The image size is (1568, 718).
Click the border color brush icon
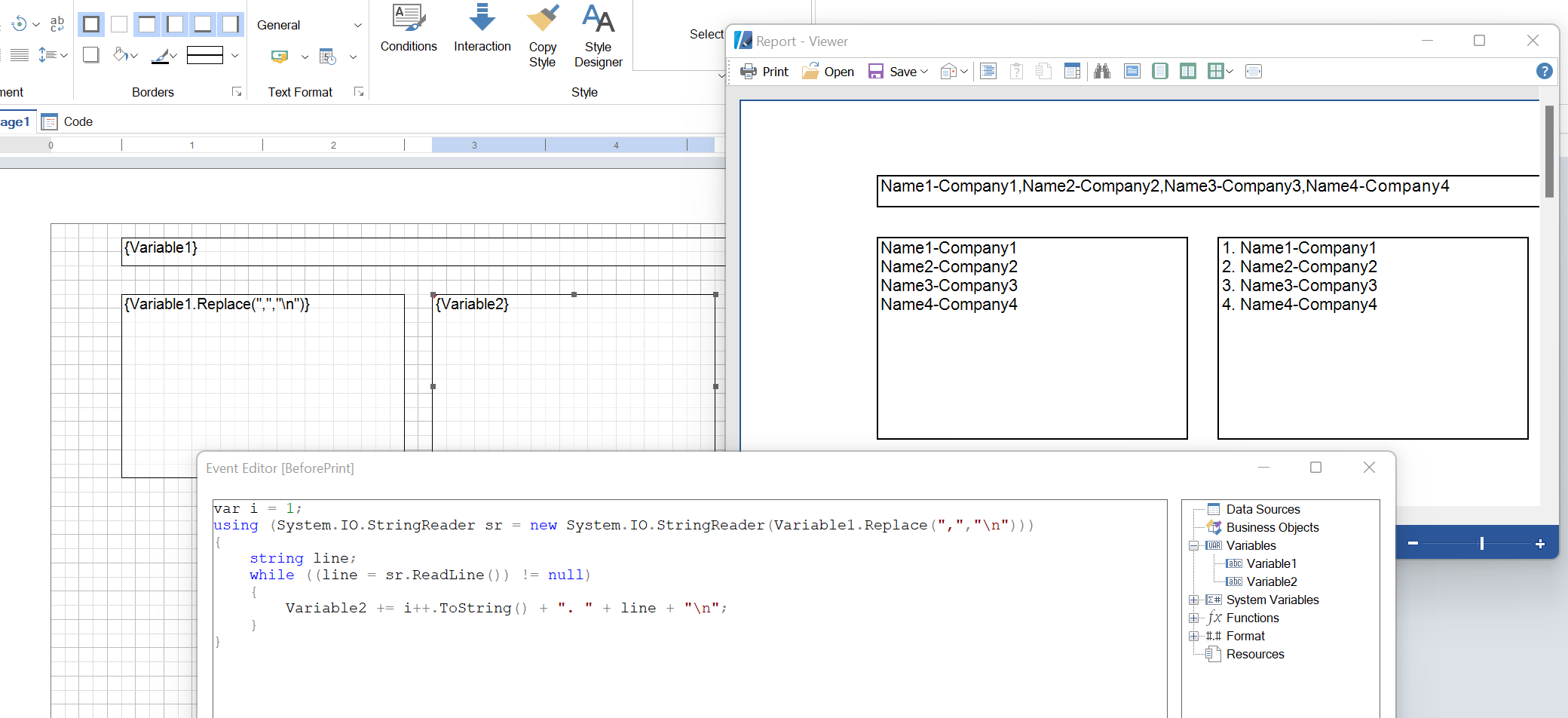pyautogui.click(x=160, y=56)
